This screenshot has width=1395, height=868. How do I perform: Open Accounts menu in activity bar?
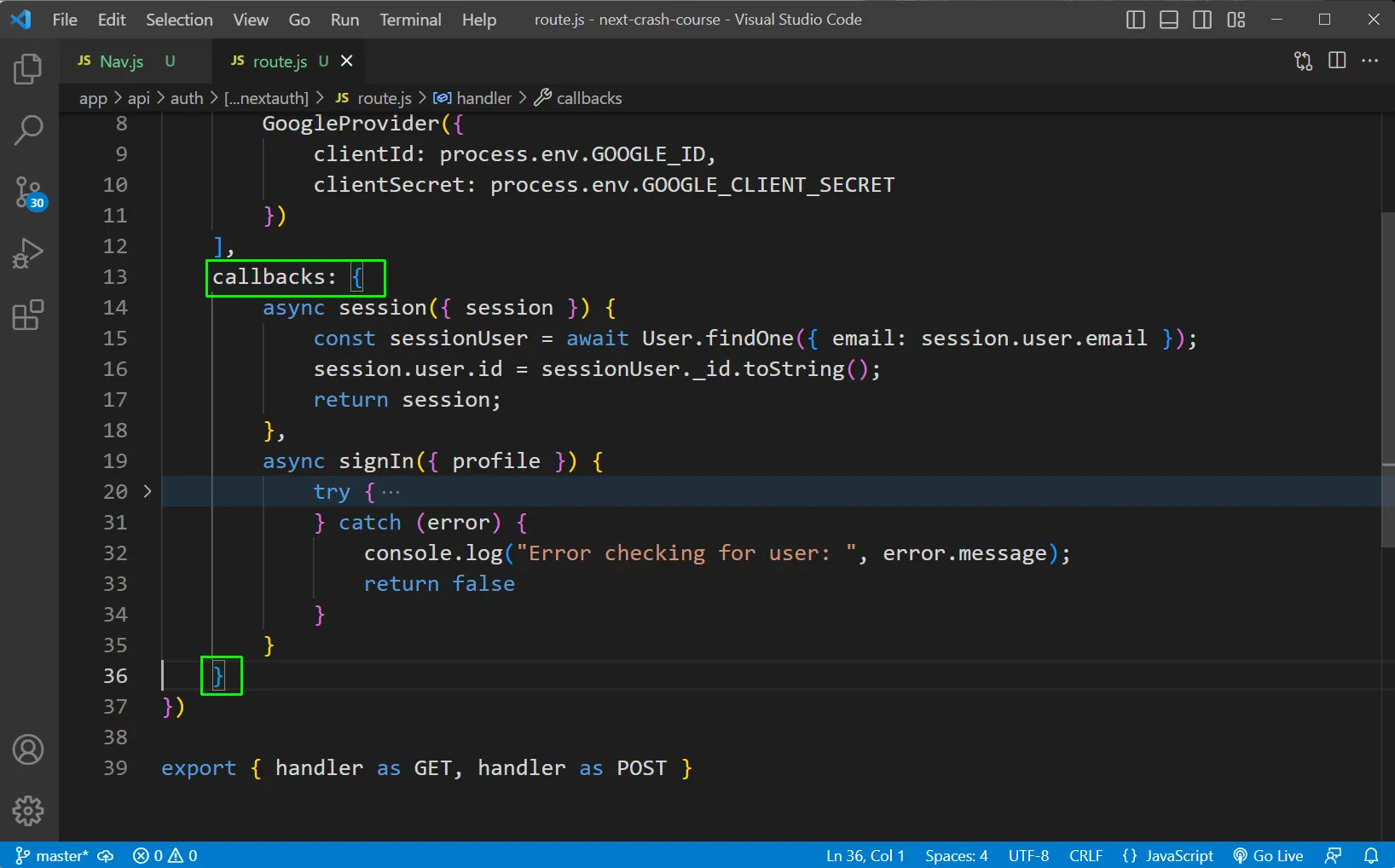28,749
